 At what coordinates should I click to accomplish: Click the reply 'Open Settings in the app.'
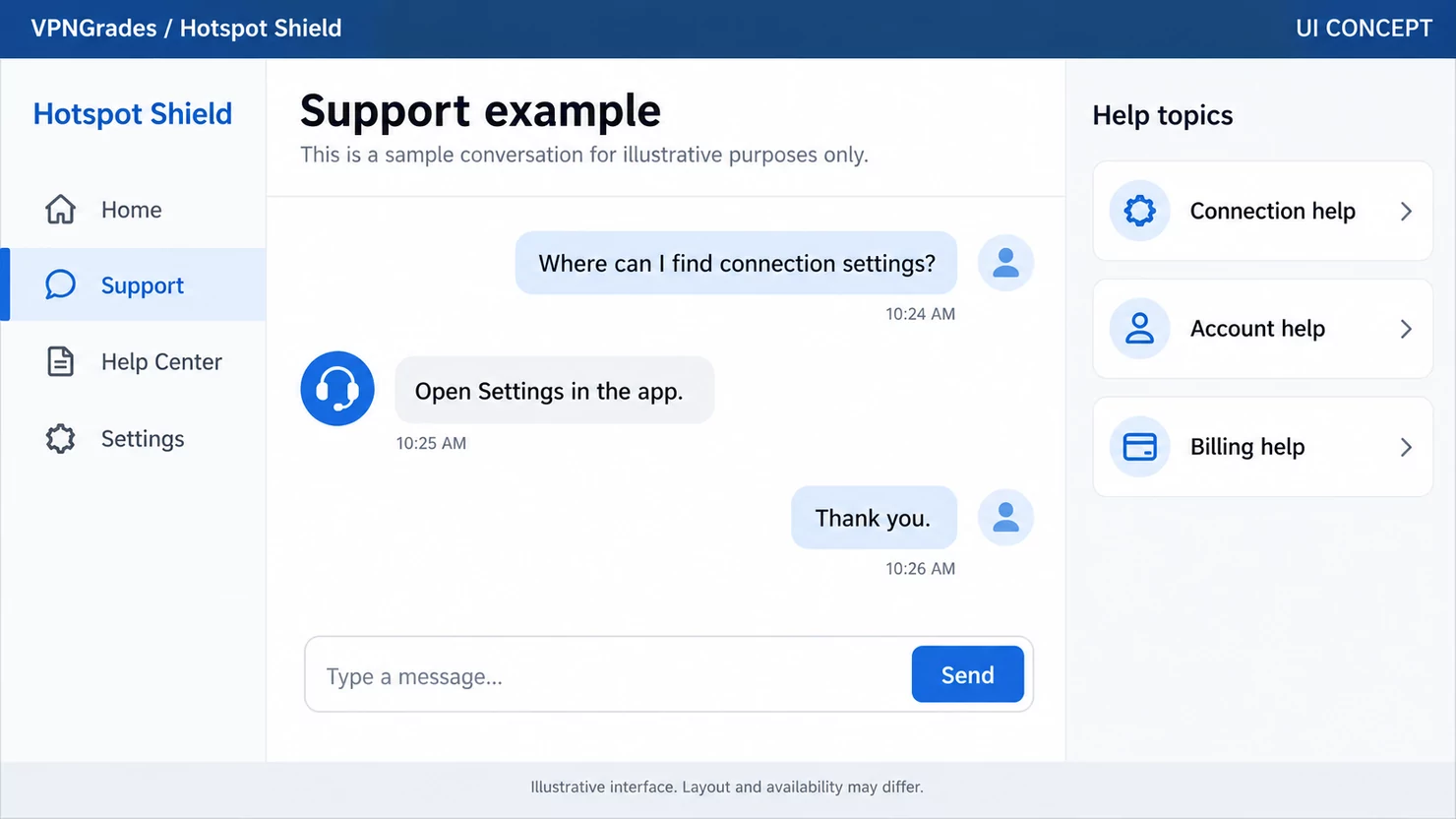click(554, 391)
